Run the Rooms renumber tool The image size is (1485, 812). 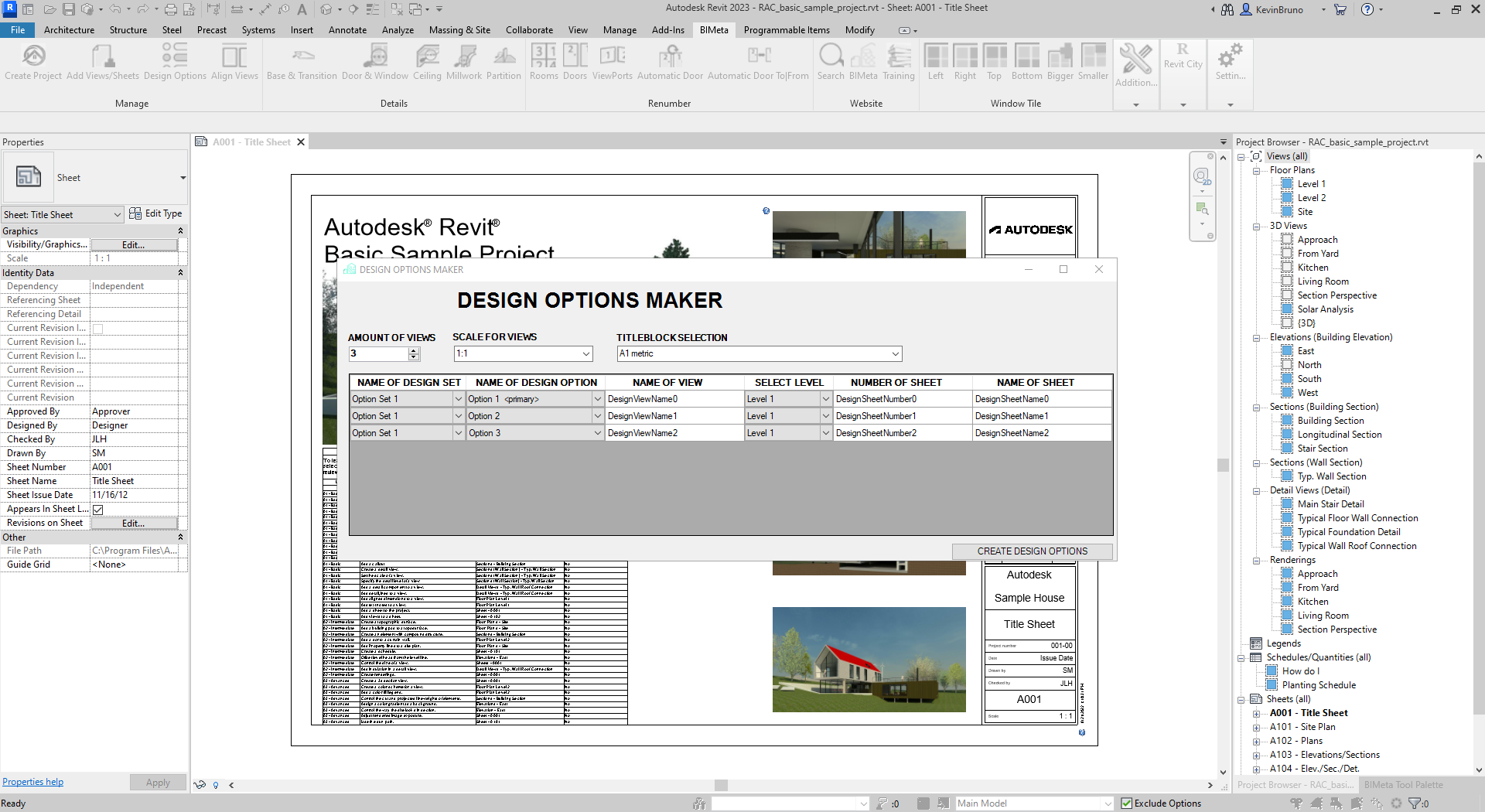click(544, 62)
